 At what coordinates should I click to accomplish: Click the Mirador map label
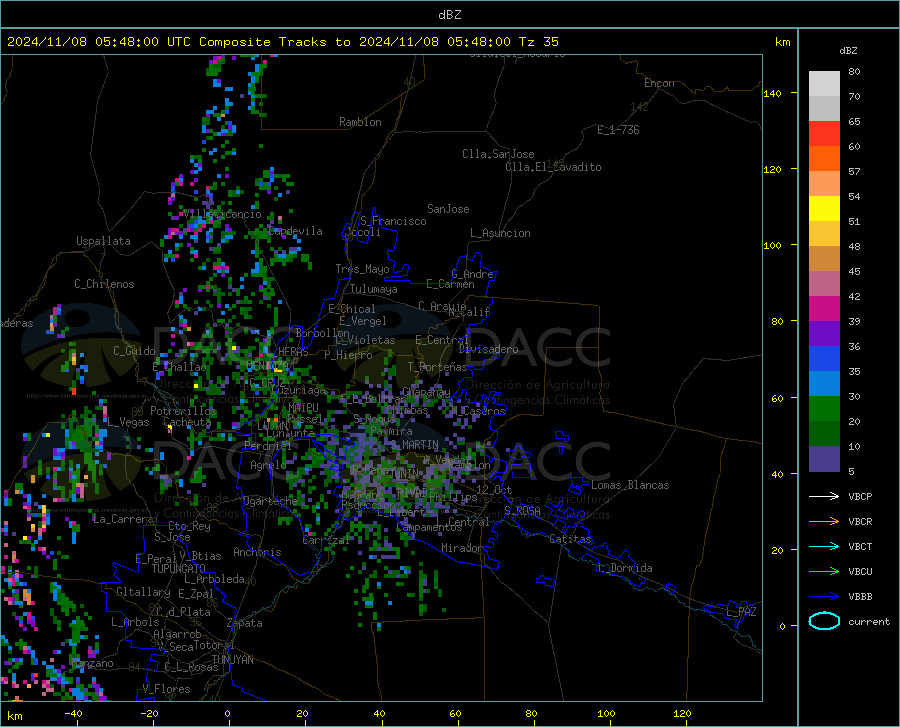(x=462, y=548)
